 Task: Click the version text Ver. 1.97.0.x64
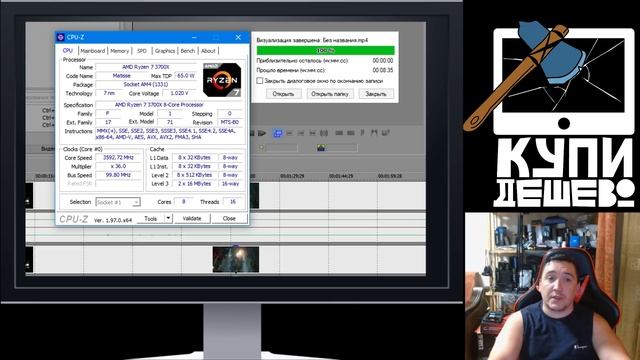click(113, 220)
